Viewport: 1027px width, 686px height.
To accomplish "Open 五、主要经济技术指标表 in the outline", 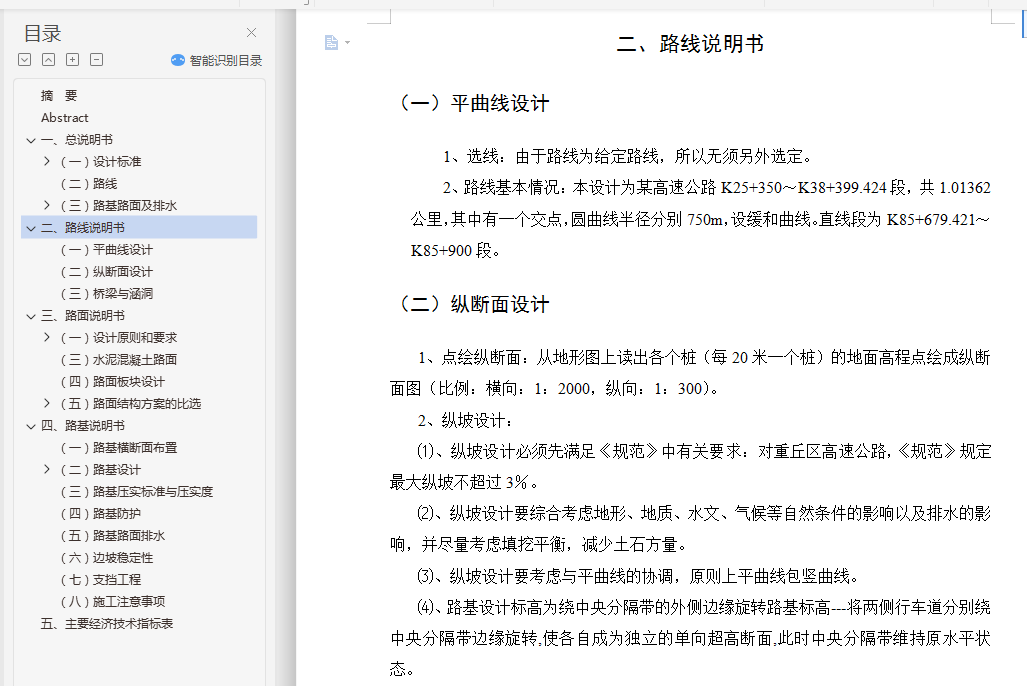I will [x=107, y=624].
